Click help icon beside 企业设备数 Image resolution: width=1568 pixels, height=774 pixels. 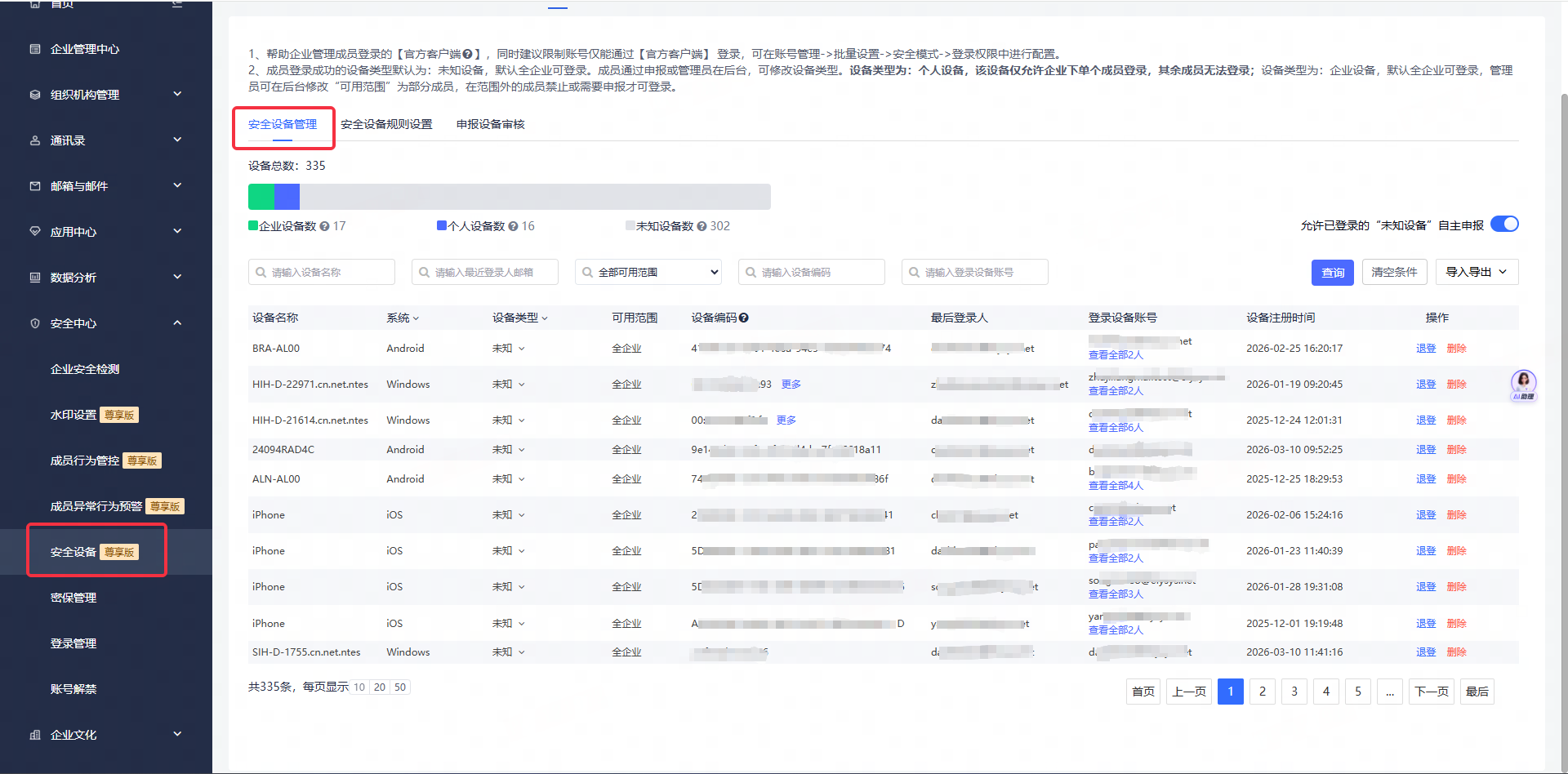tap(324, 226)
